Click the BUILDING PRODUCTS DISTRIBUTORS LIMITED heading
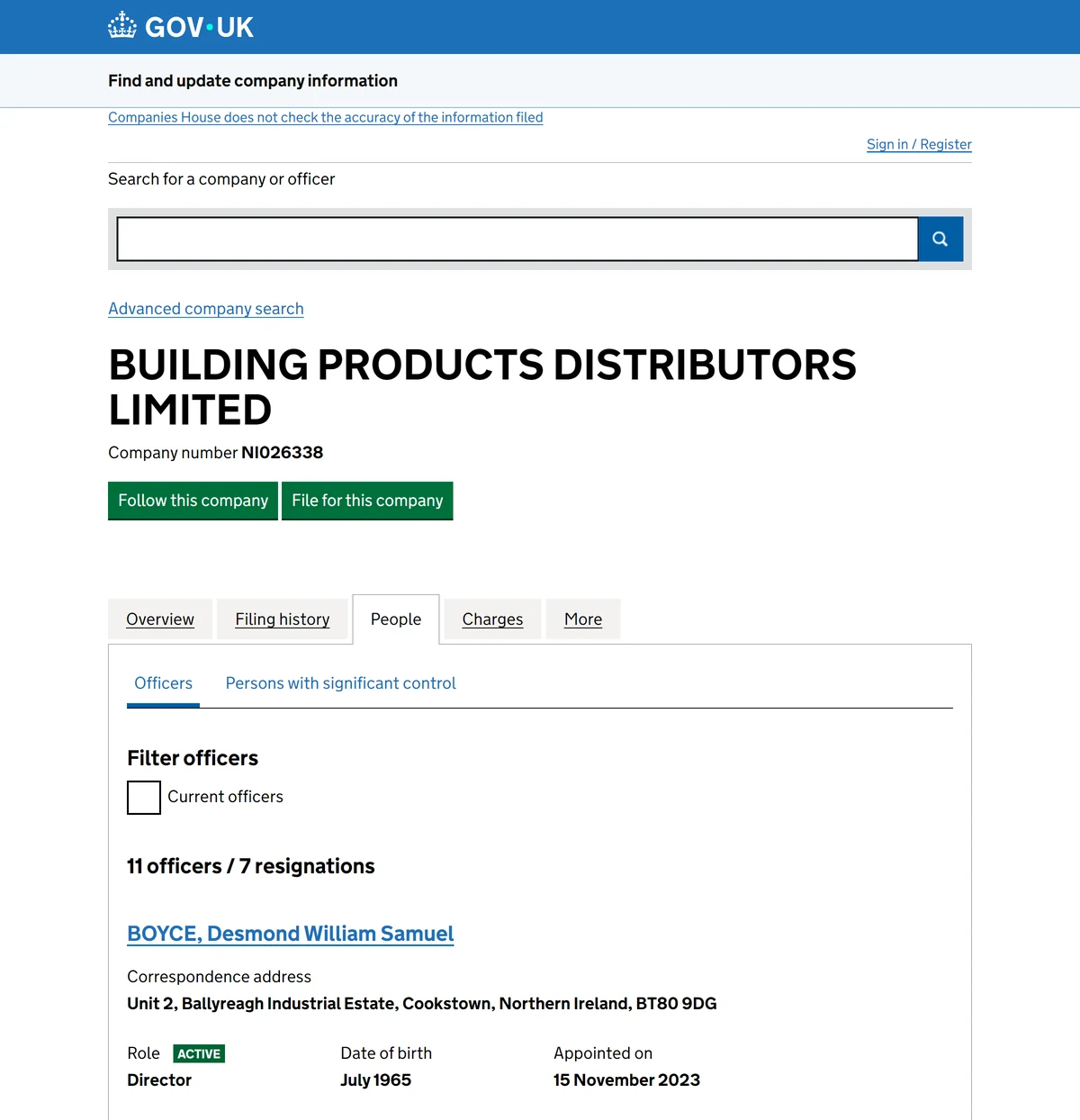This screenshot has height=1120, width=1080. tap(482, 387)
